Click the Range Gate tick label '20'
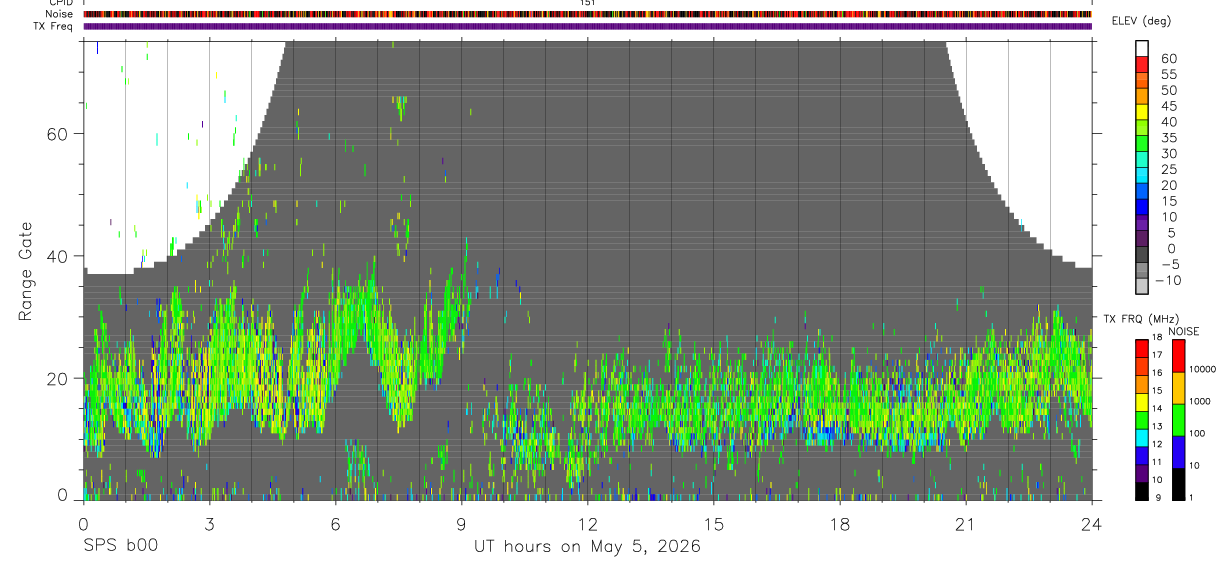The height and width of the screenshot is (567, 1228). (58, 378)
